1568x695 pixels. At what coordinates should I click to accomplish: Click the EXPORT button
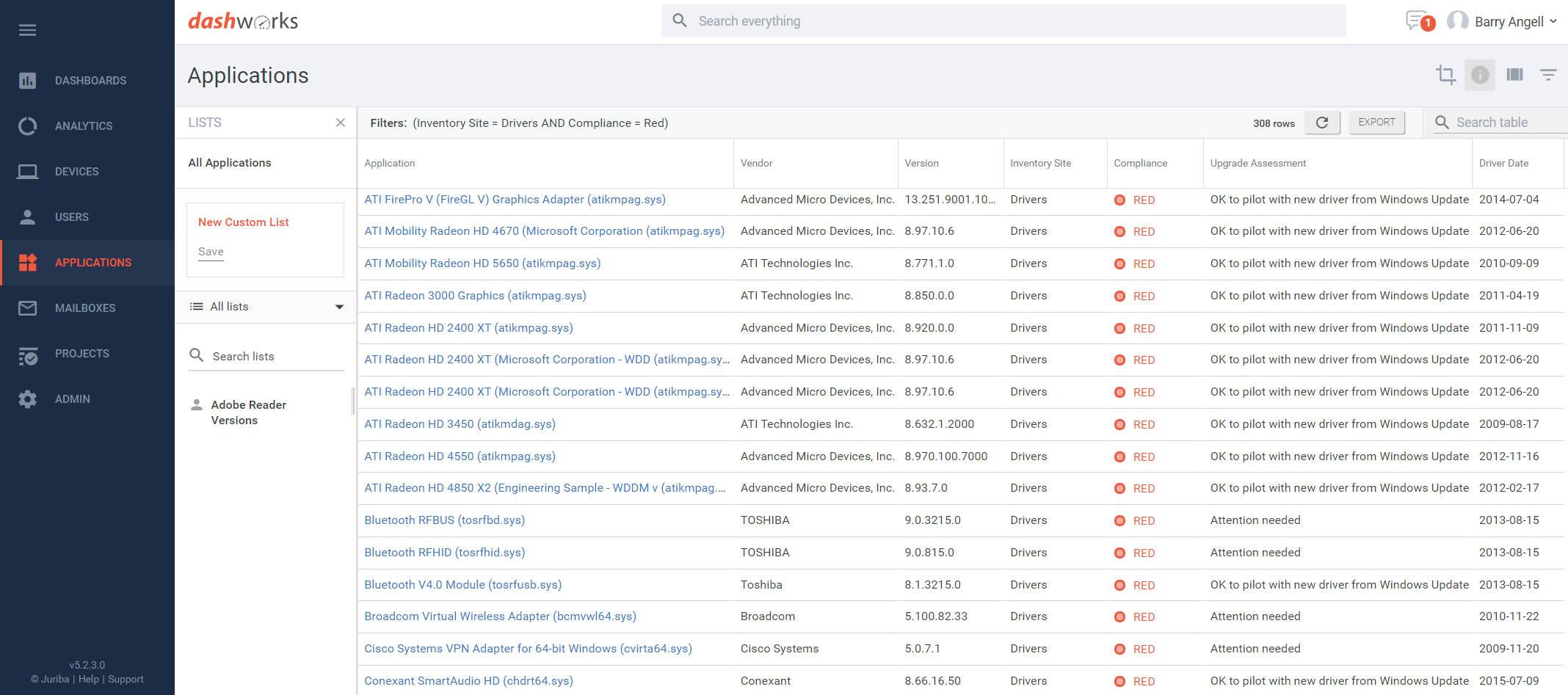pyautogui.click(x=1376, y=122)
